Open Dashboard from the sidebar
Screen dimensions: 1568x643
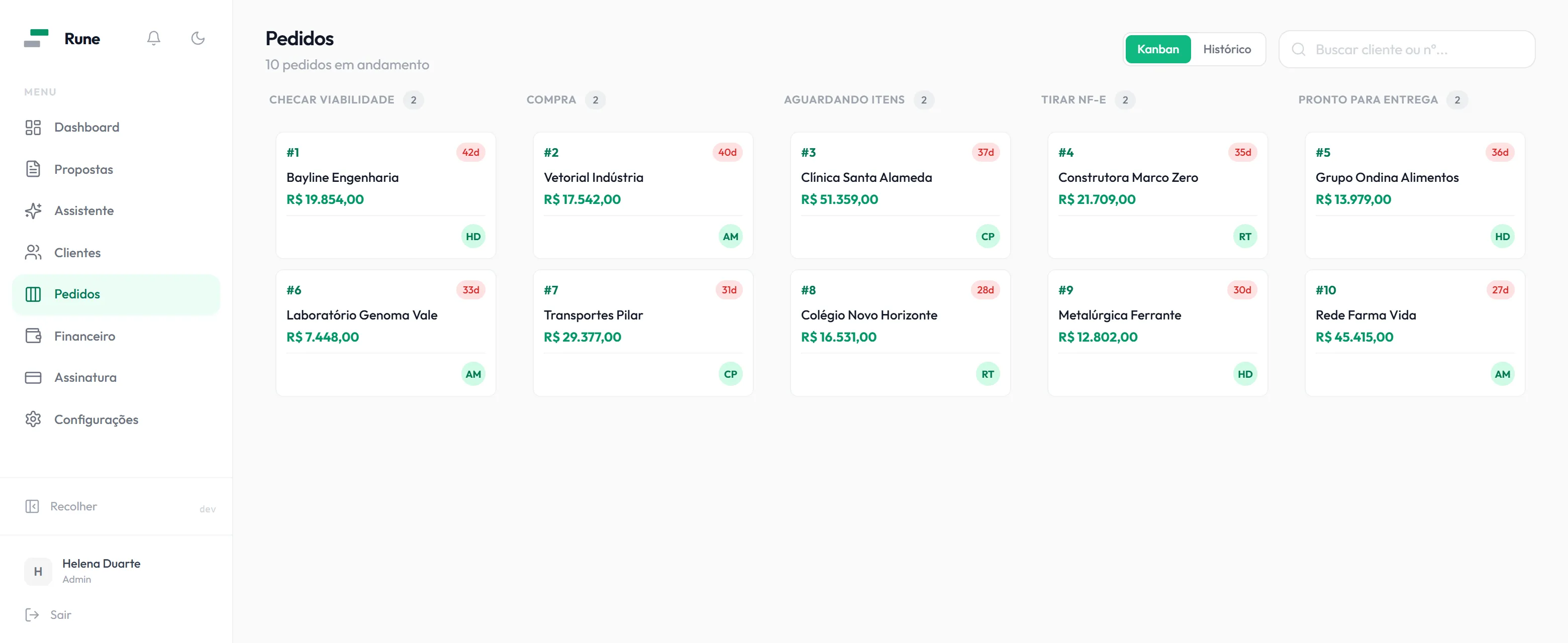pyautogui.click(x=116, y=127)
